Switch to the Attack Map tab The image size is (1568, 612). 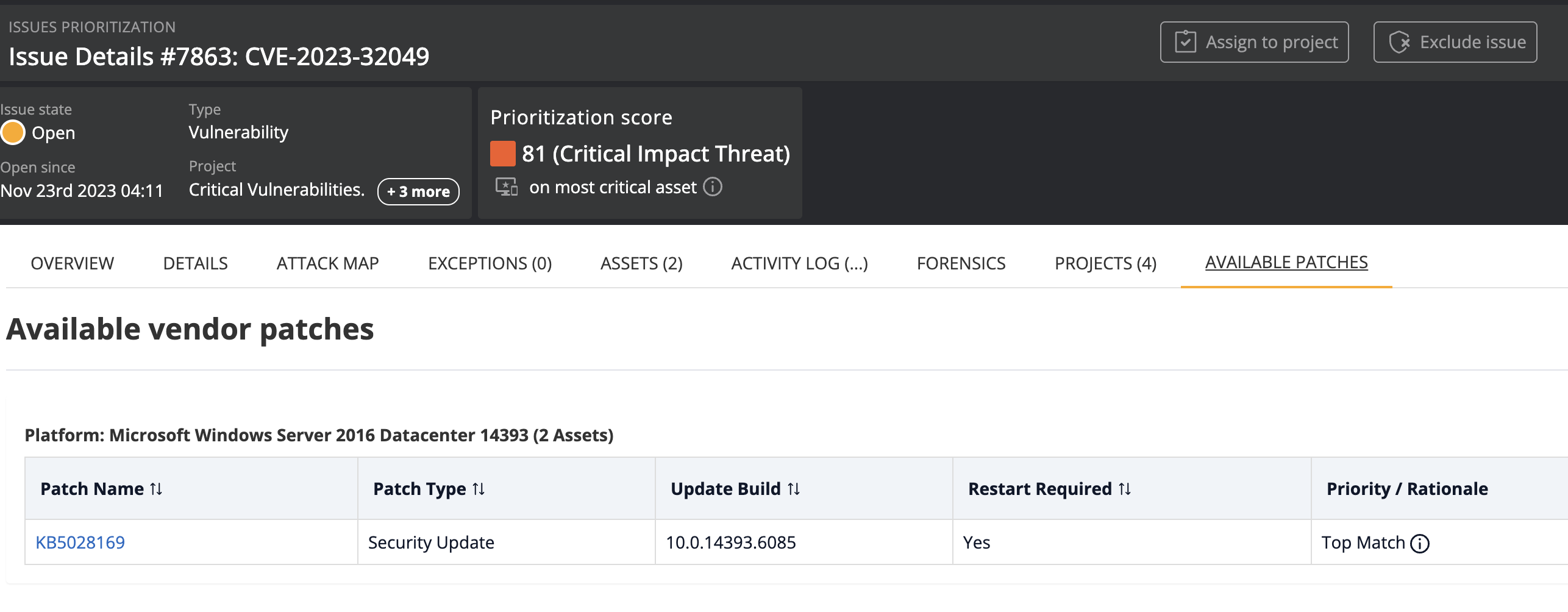327,263
